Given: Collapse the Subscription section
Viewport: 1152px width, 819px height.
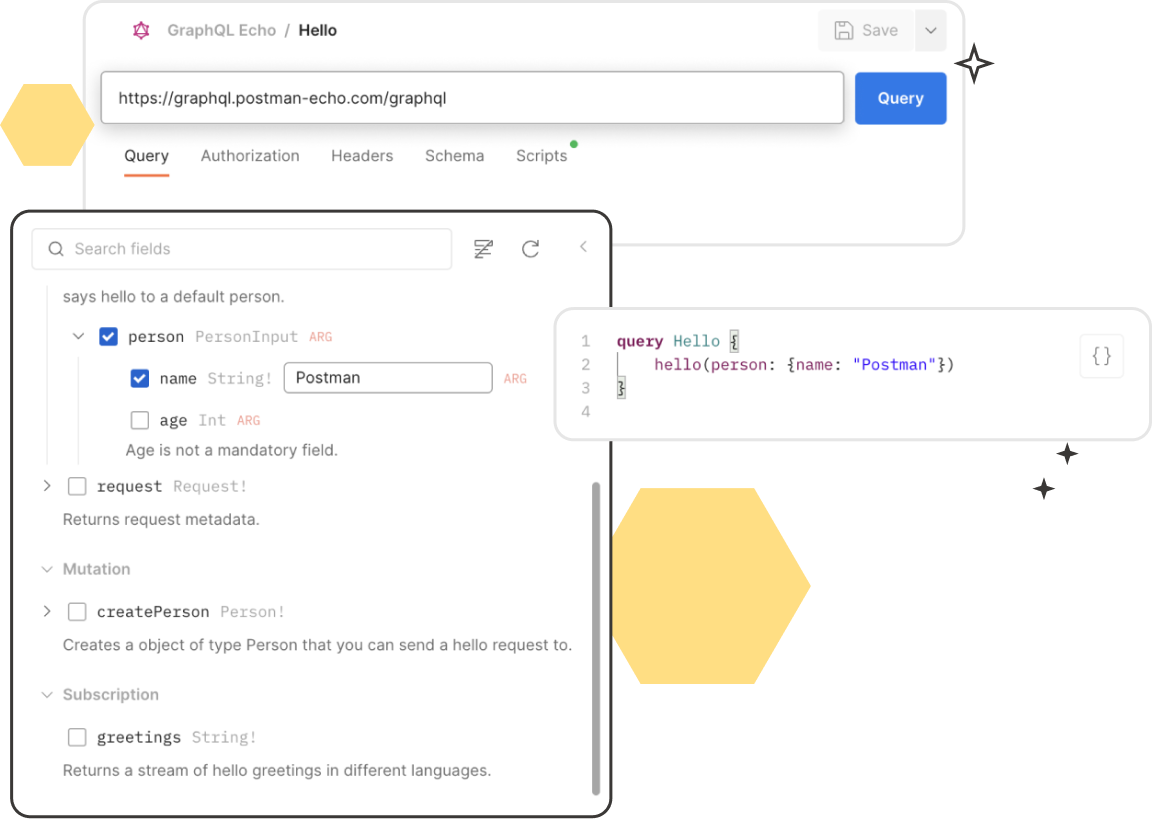Looking at the screenshot, I should click(47, 694).
